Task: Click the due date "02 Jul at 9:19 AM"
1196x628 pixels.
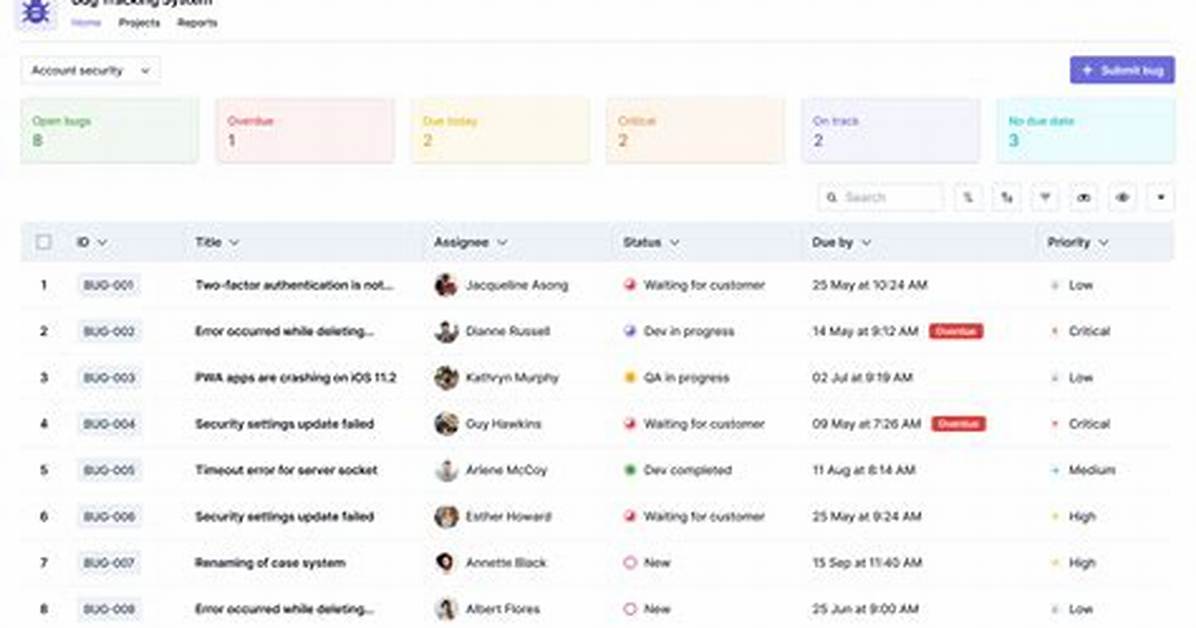Action: [x=863, y=378]
